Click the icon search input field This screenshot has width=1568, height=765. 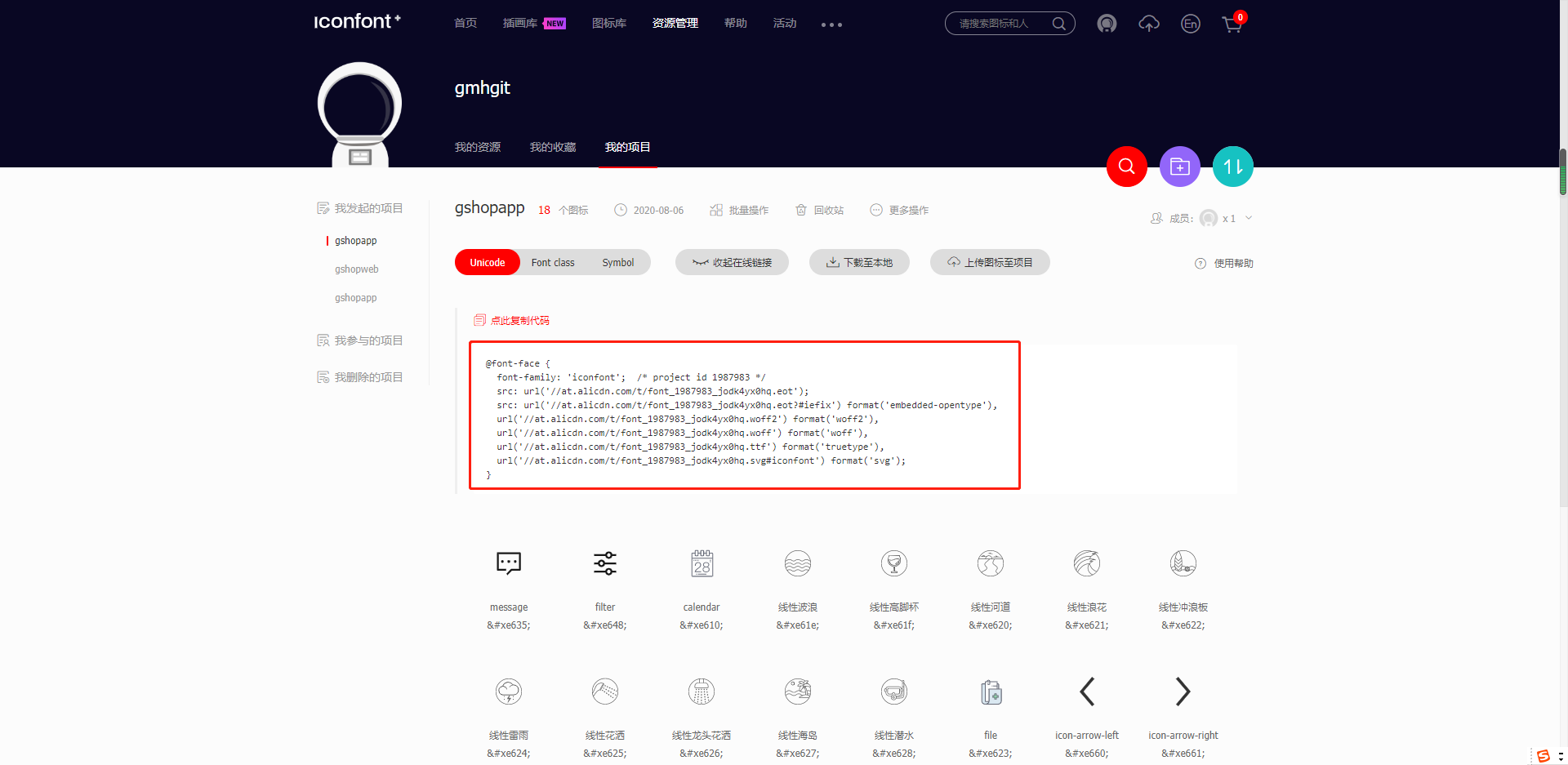(x=1000, y=24)
